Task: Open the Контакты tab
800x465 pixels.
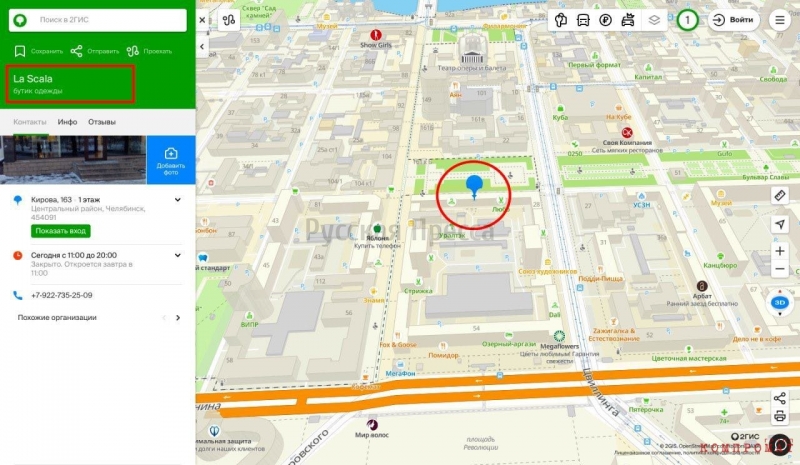Action: click(x=30, y=122)
